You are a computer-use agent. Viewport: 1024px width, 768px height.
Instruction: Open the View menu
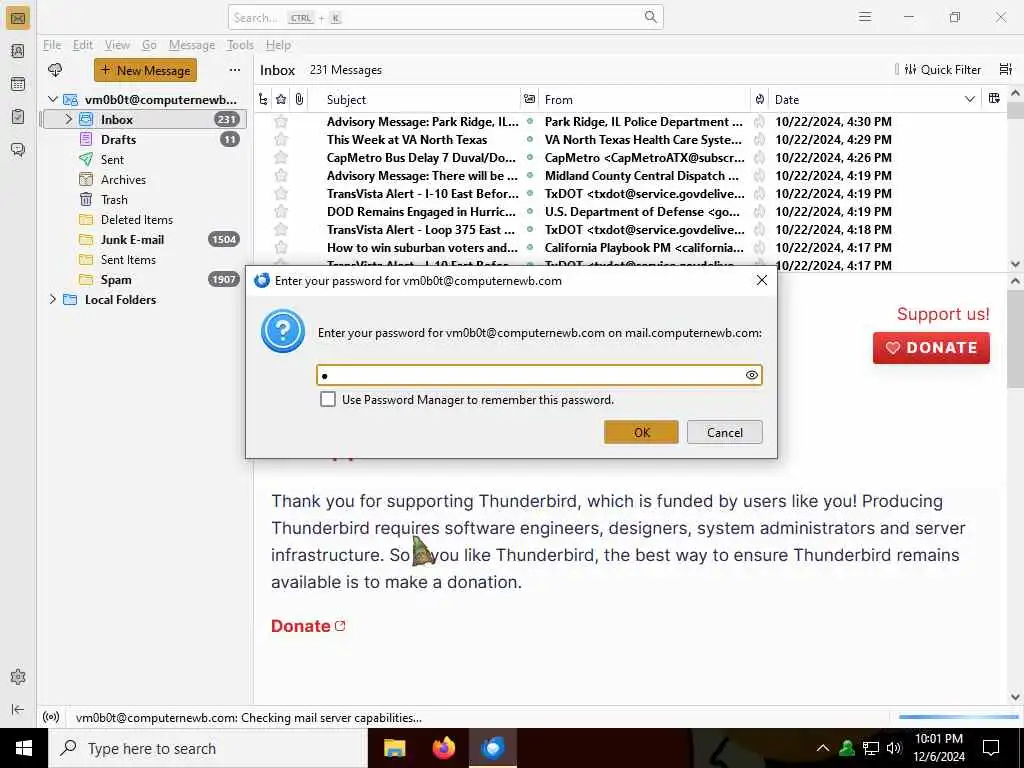click(118, 45)
